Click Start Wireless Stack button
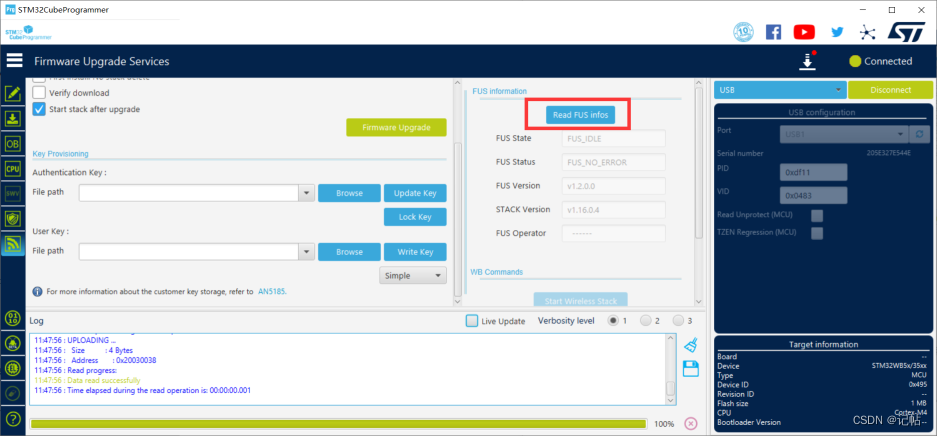This screenshot has height=436, width=937. click(580, 300)
